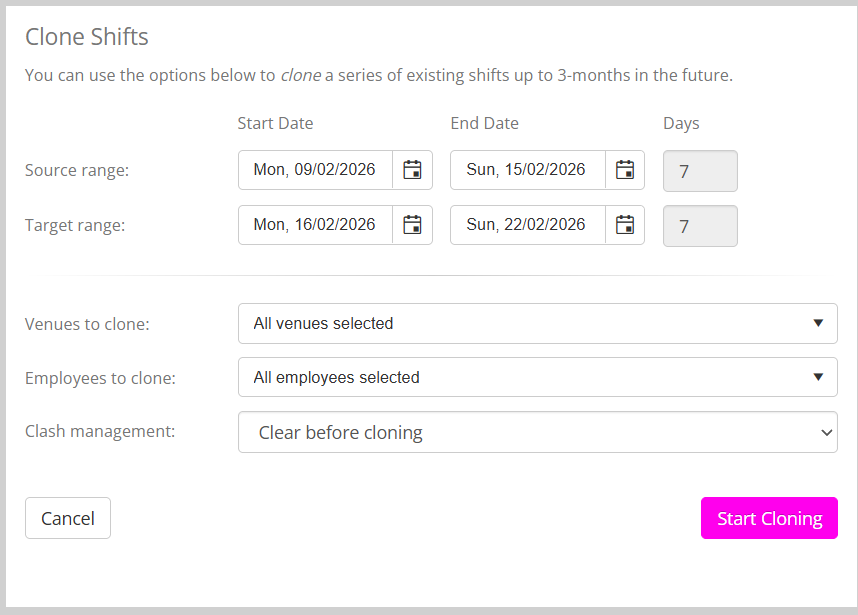
Task: Click the Start Cloning button
Action: tap(769, 518)
